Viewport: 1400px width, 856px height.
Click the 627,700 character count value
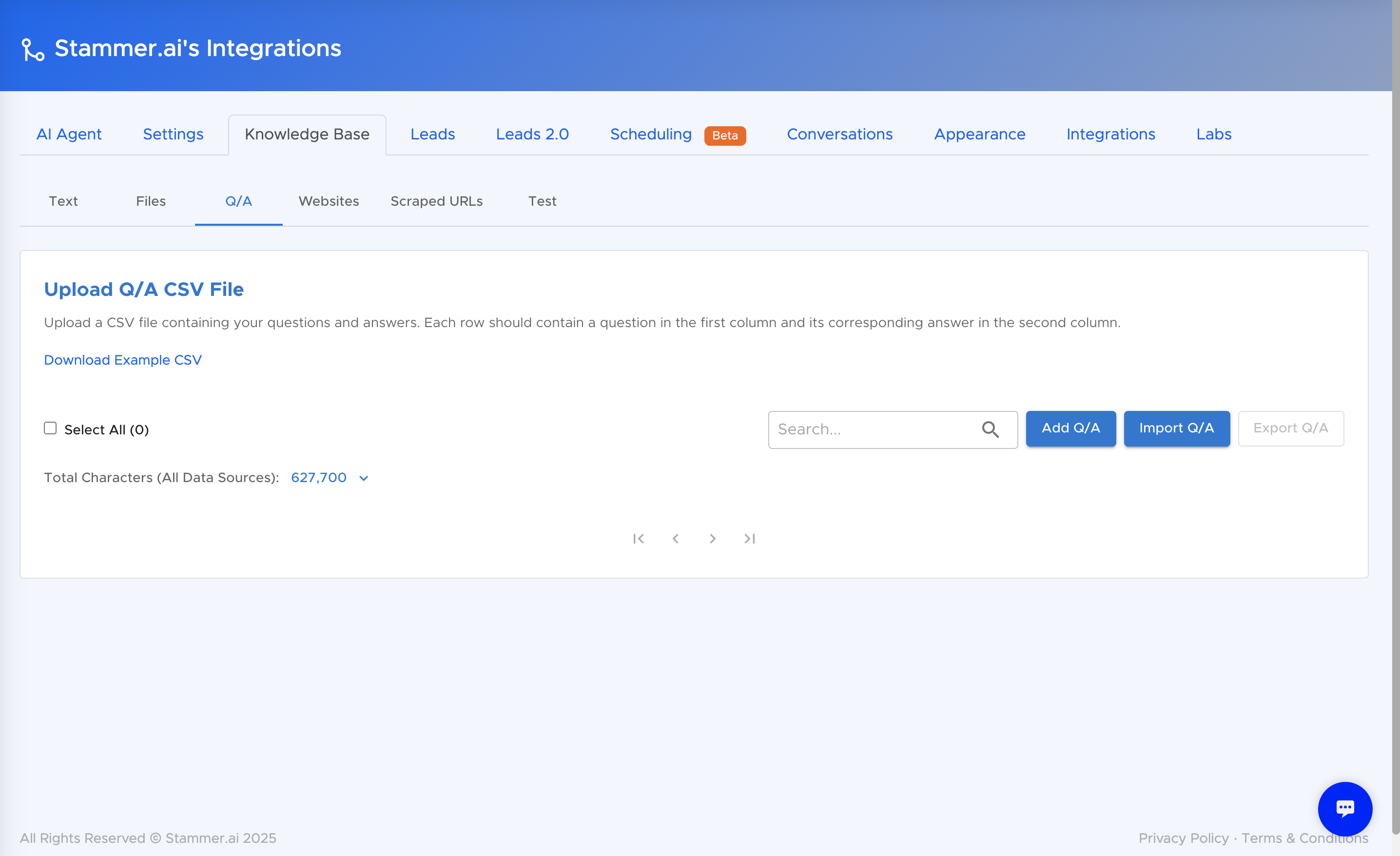click(319, 478)
